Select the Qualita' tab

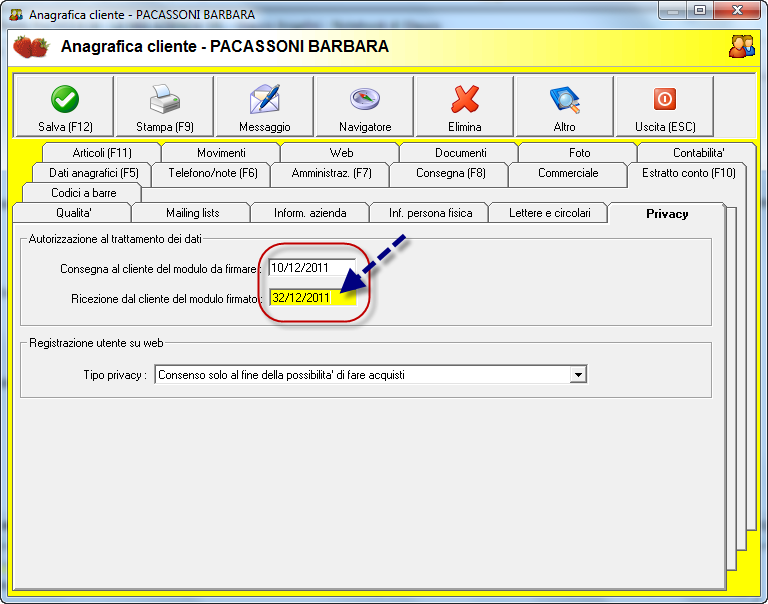tap(73, 213)
